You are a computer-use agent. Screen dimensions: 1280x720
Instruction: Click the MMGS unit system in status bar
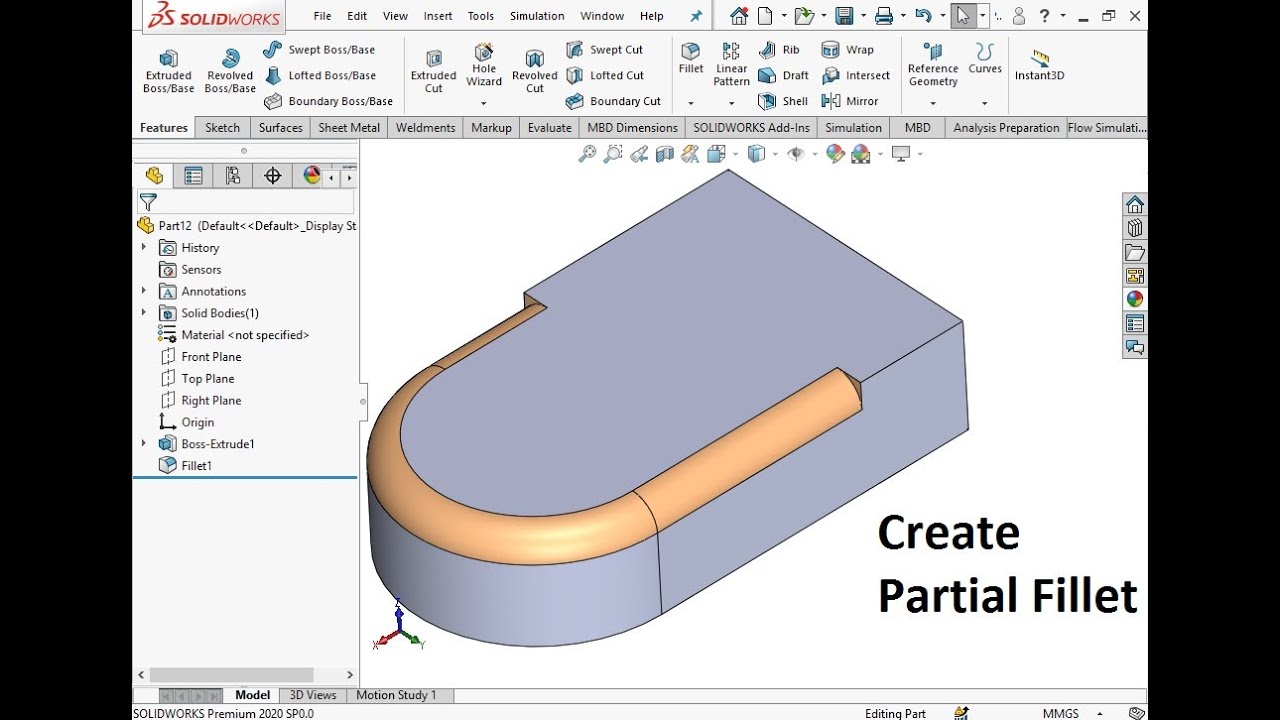[x=1061, y=713]
